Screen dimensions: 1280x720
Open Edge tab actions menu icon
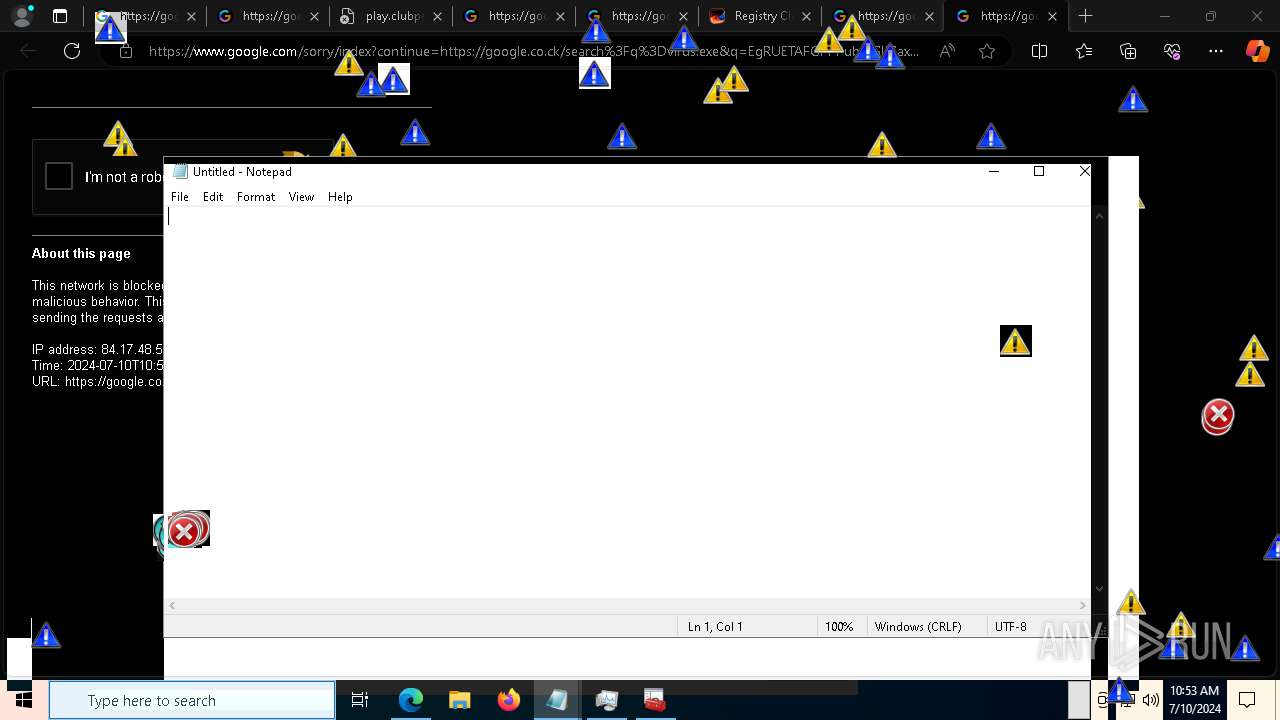pos(60,16)
